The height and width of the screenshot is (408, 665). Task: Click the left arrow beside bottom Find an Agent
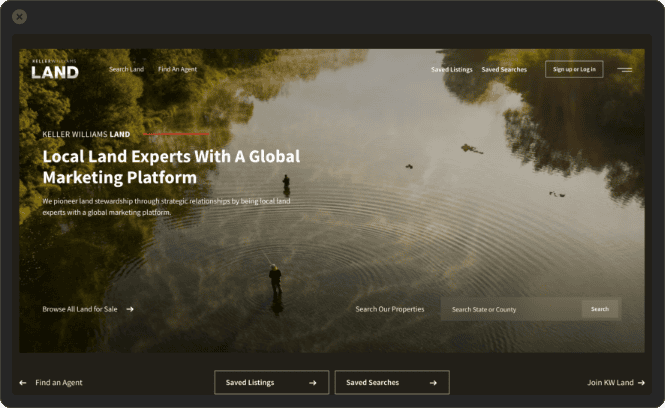tap(23, 382)
